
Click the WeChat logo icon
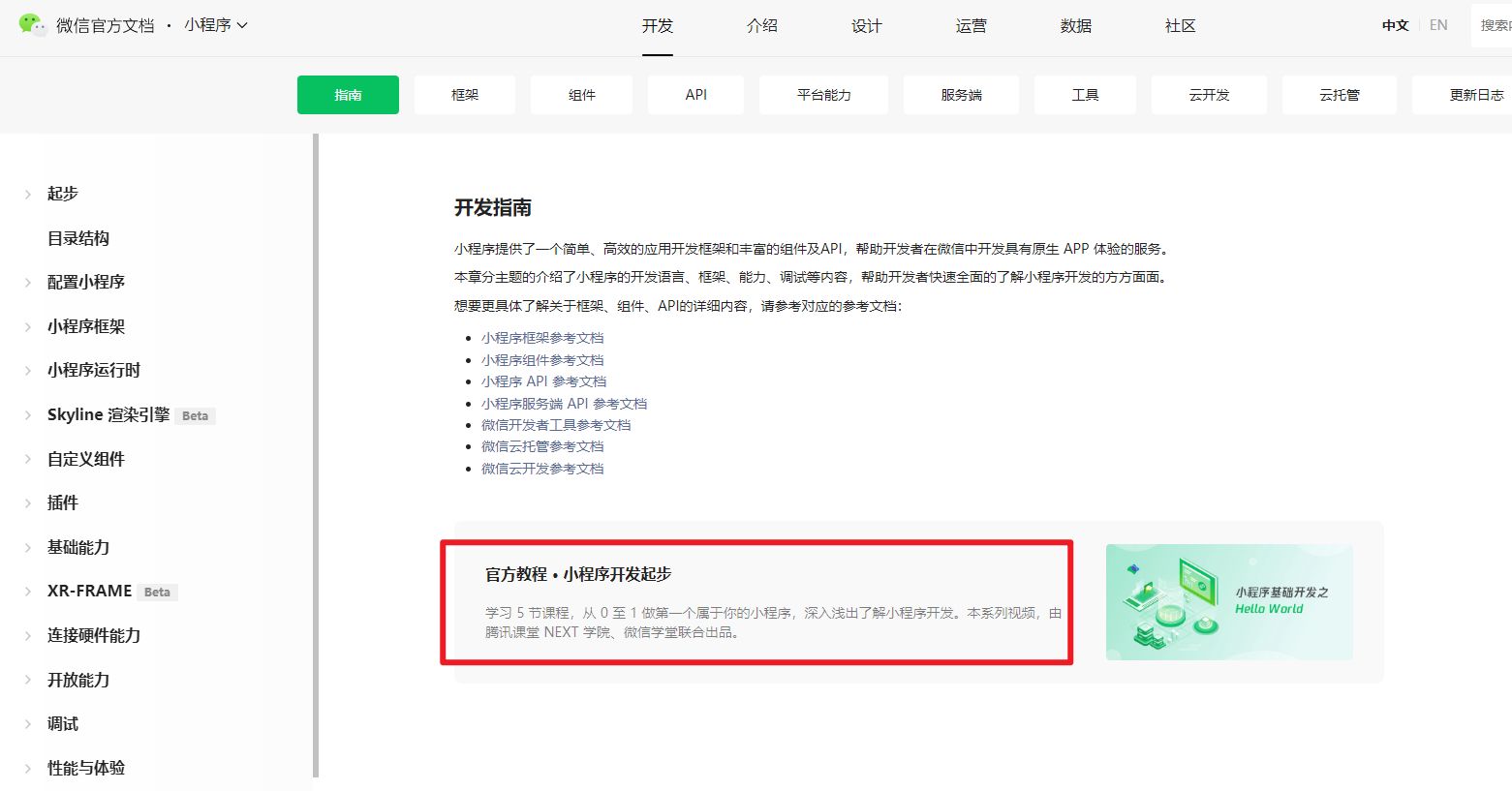tap(33, 25)
